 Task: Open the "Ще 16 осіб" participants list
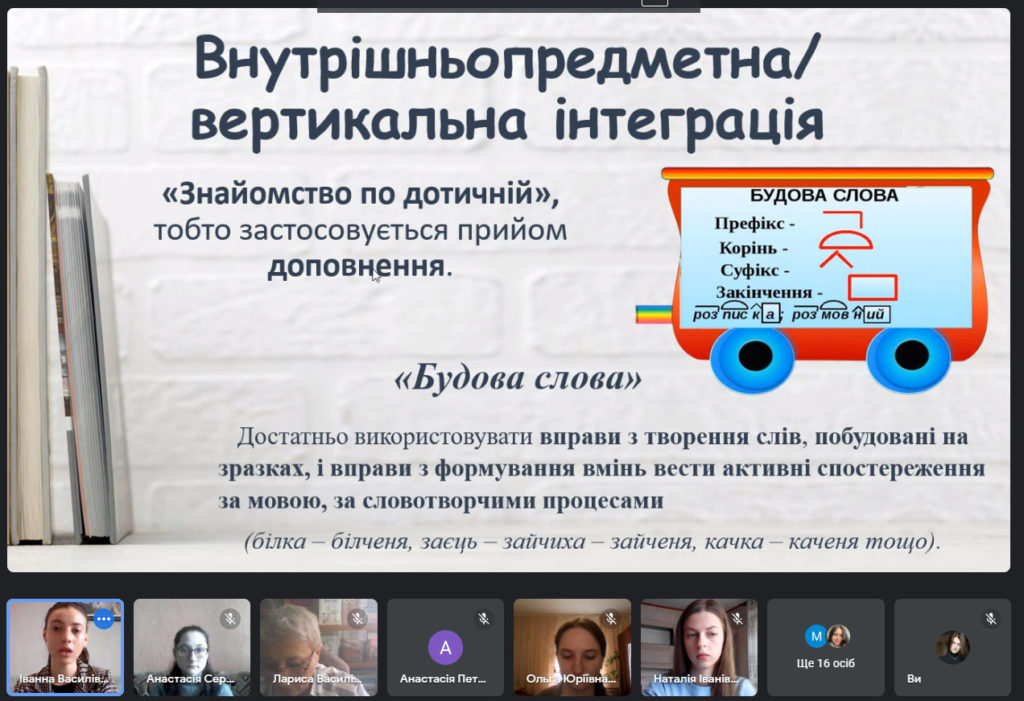tap(825, 647)
